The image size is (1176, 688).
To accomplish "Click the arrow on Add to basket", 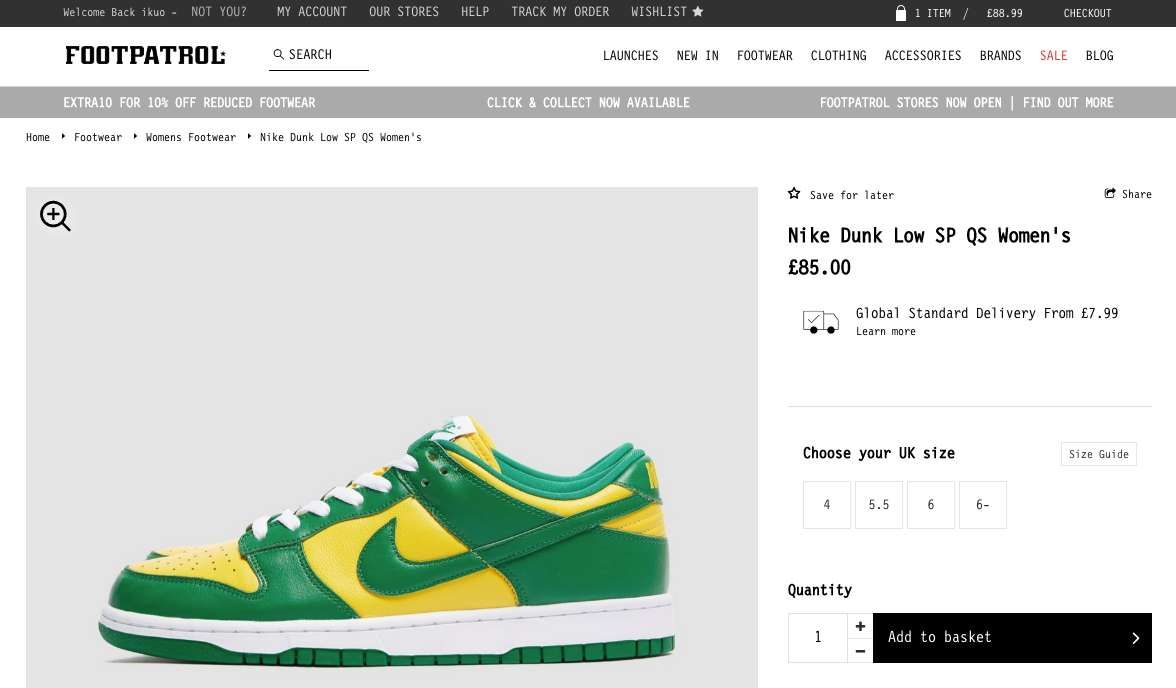I will coord(1134,637).
